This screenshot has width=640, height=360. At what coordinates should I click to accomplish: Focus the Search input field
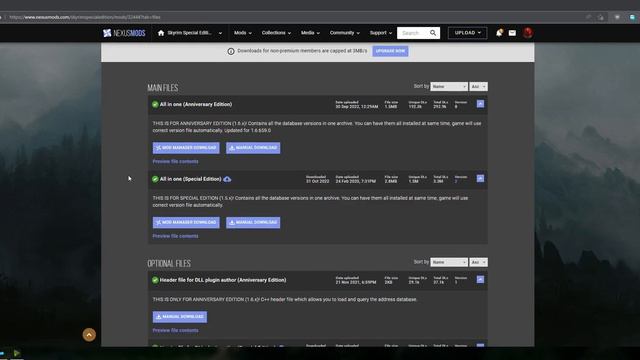click(412, 33)
